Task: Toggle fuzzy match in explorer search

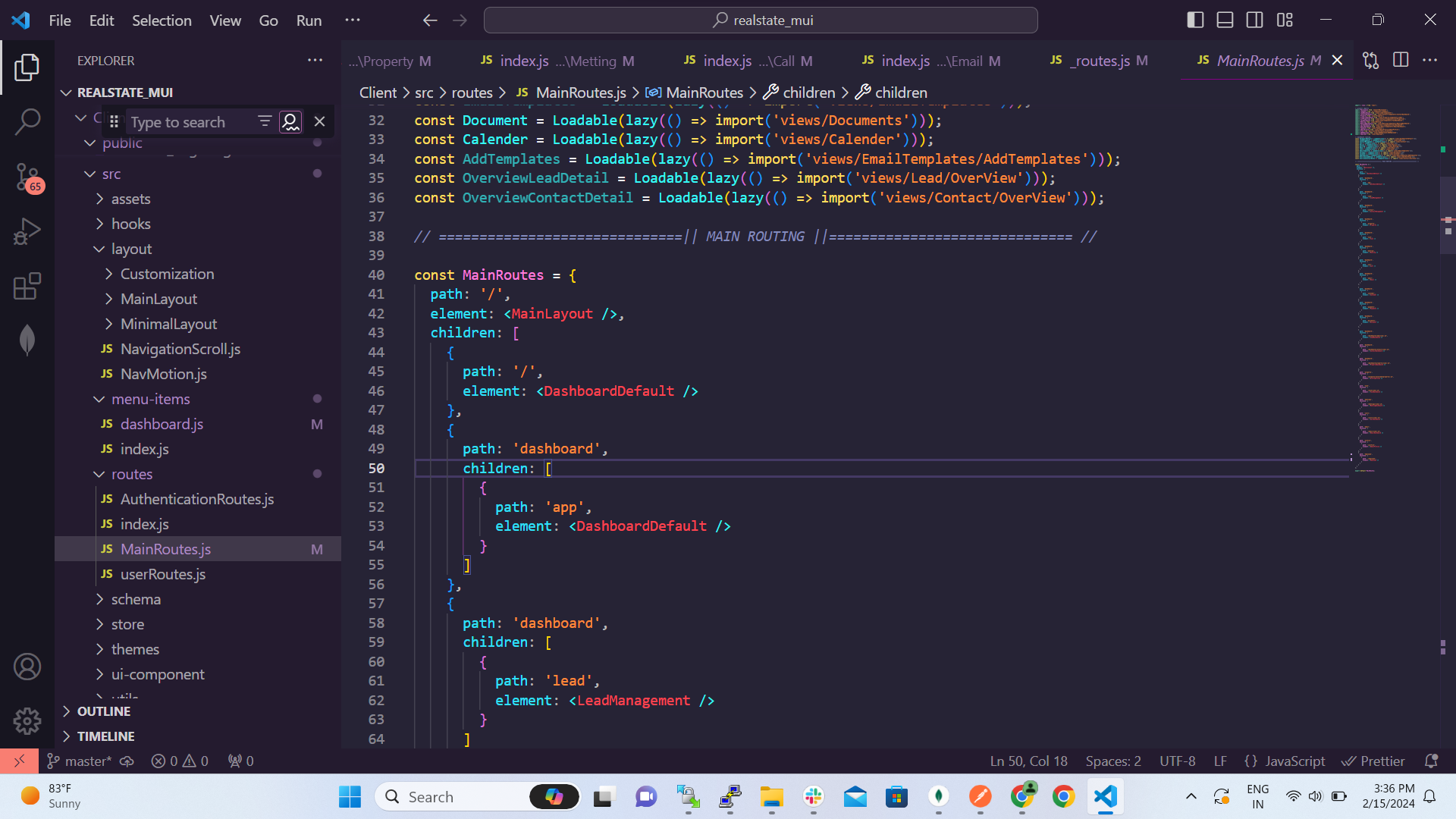Action: point(290,121)
